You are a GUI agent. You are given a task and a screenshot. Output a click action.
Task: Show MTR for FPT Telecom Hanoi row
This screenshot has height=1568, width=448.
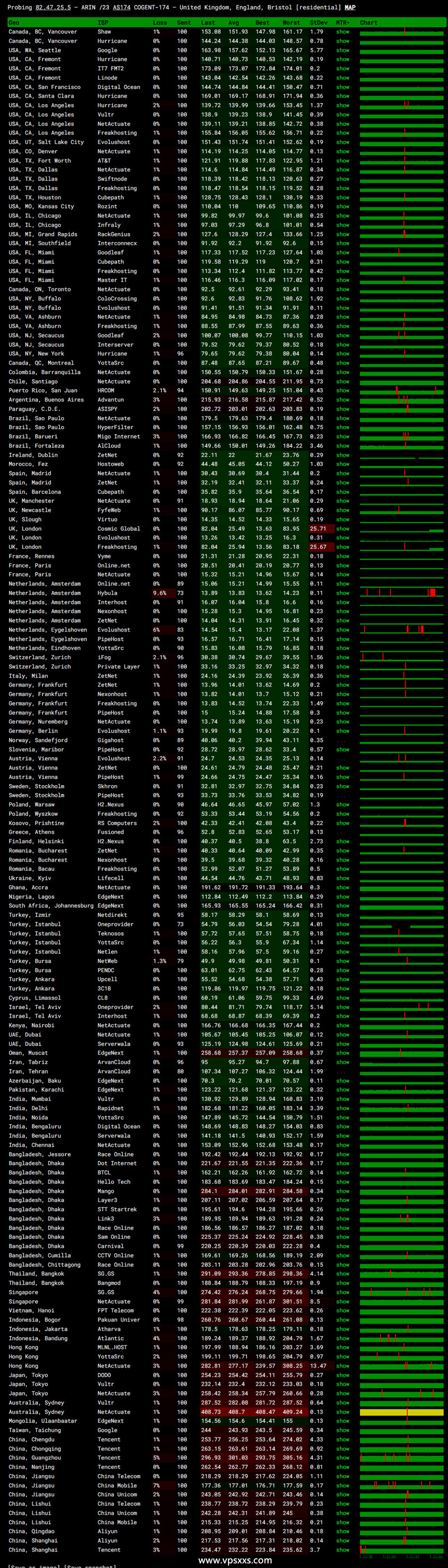click(x=343, y=1310)
